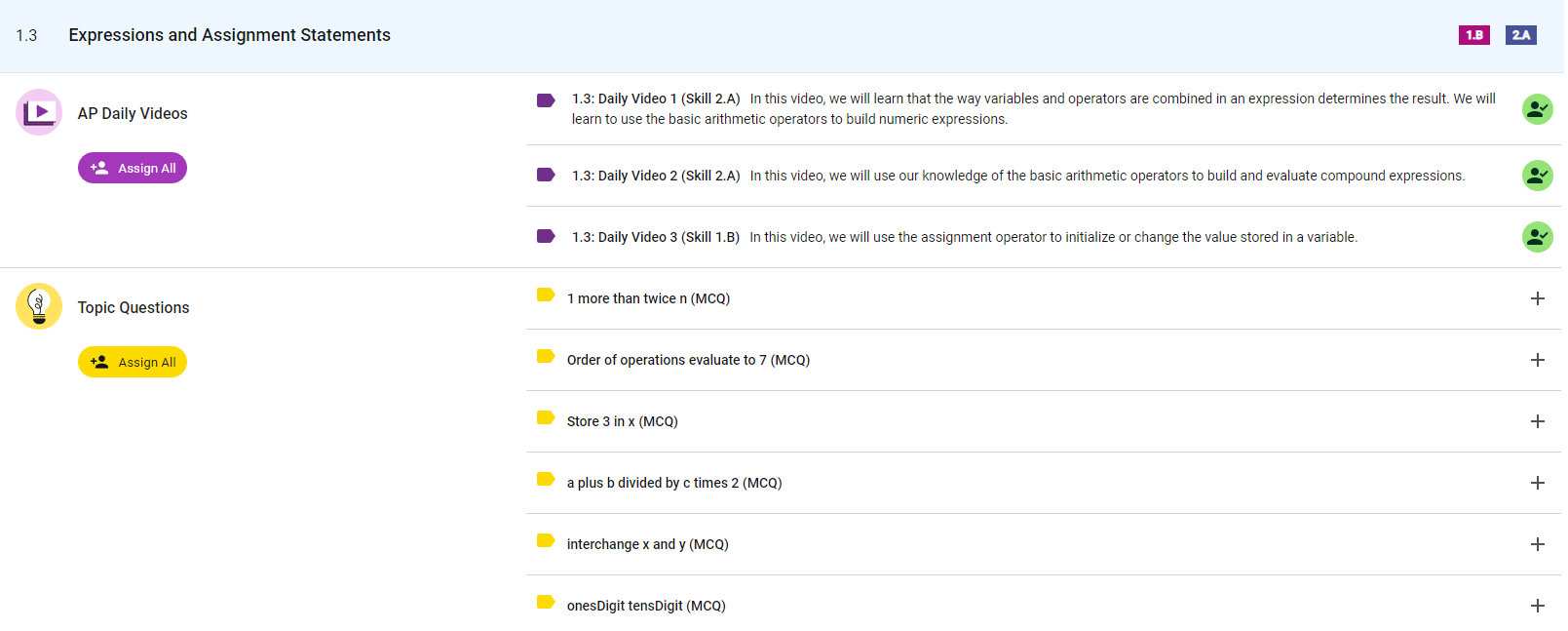Assign all Topic Questions
The image size is (1568, 631).
tap(133, 362)
